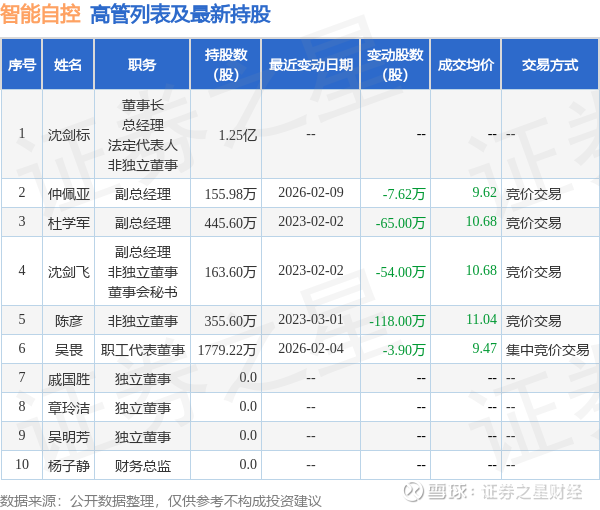Screen dimensions: 600x510
Task: Click the 财务总监 position
Action: tap(142, 466)
